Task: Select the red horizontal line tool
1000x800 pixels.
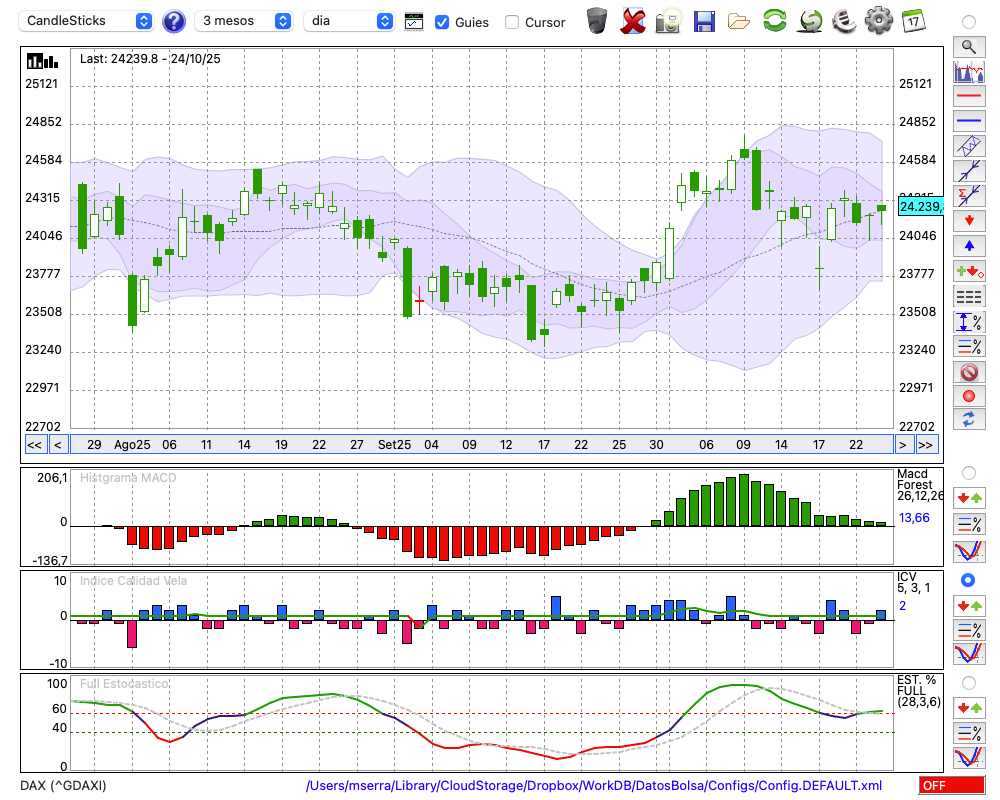Action: coord(969,96)
